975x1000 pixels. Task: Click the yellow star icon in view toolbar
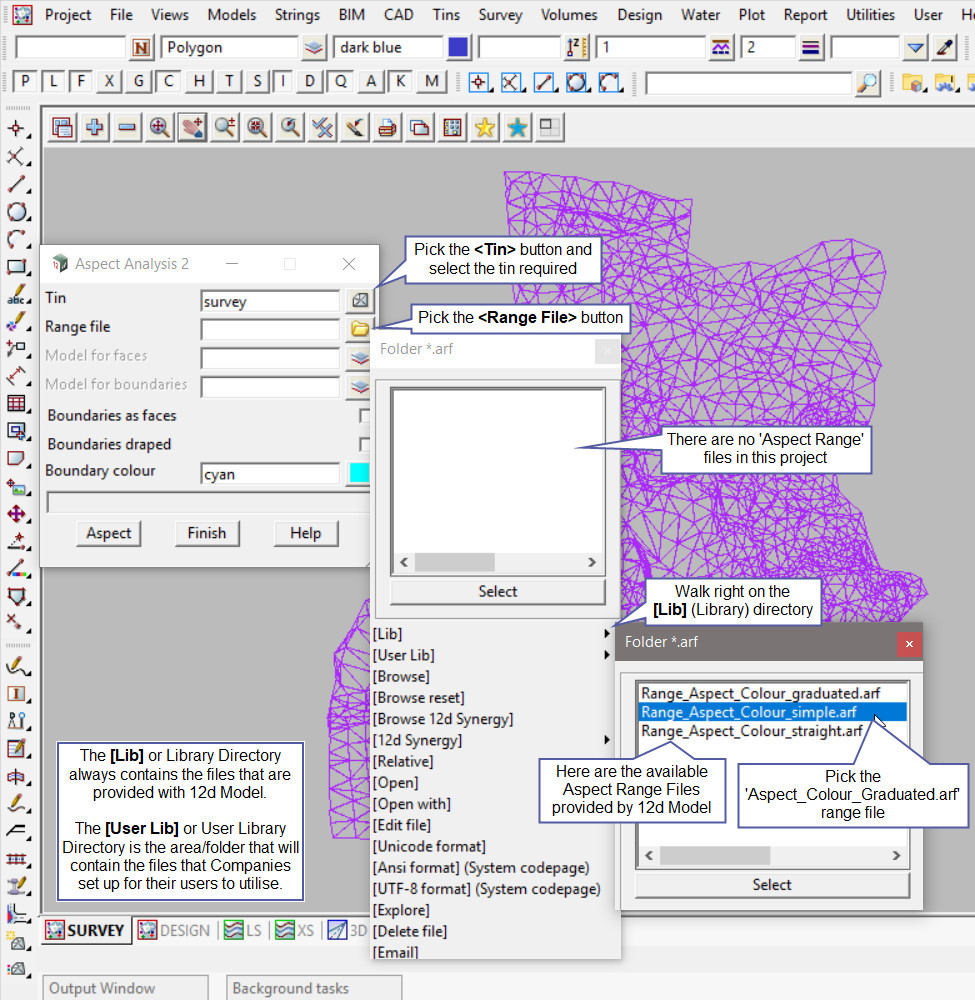[x=485, y=128]
